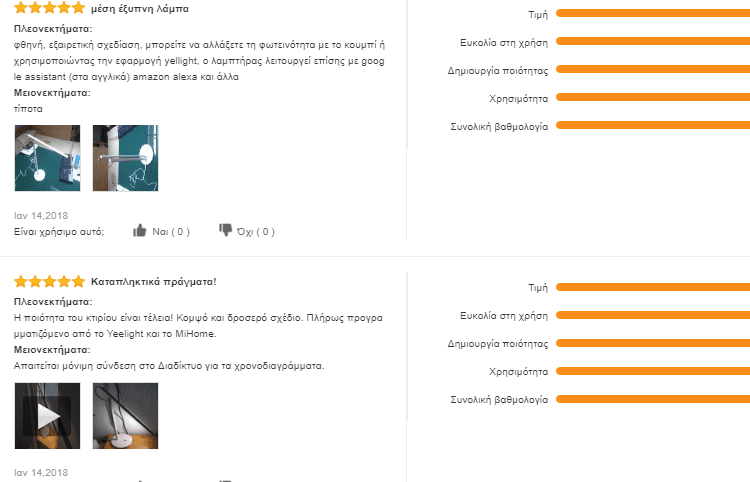Click the star rating above 'μέση έξυπνη λάμπα'
The width and height of the screenshot is (750, 482).
(49, 8)
